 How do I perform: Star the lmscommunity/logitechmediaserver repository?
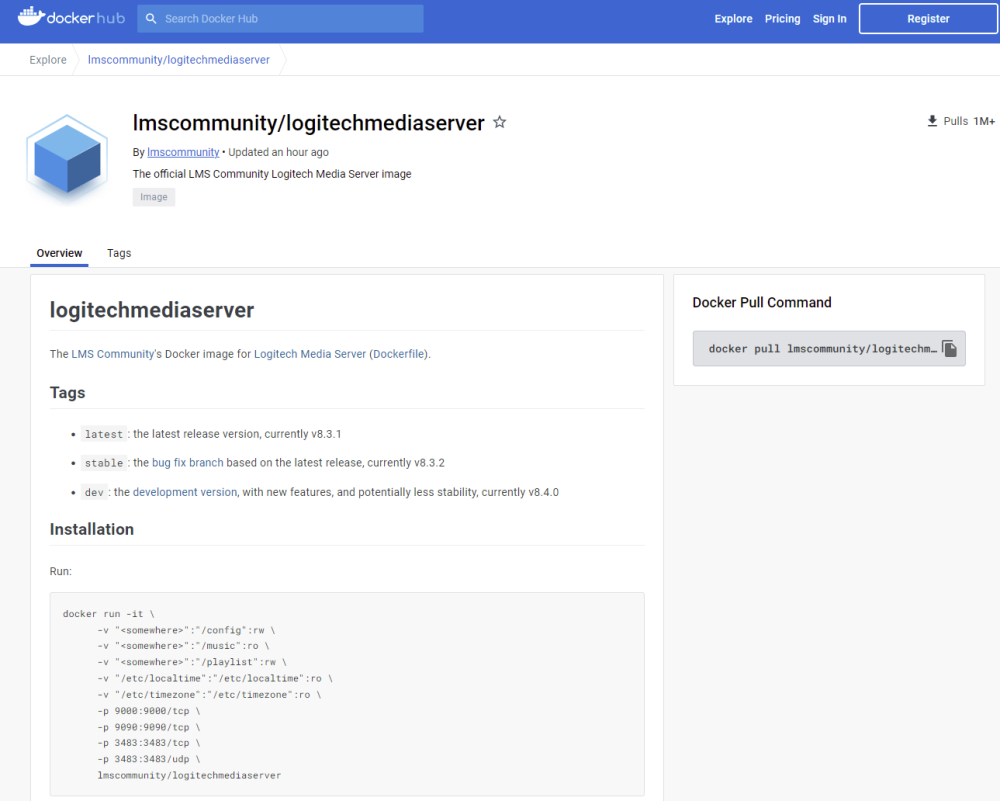point(499,122)
